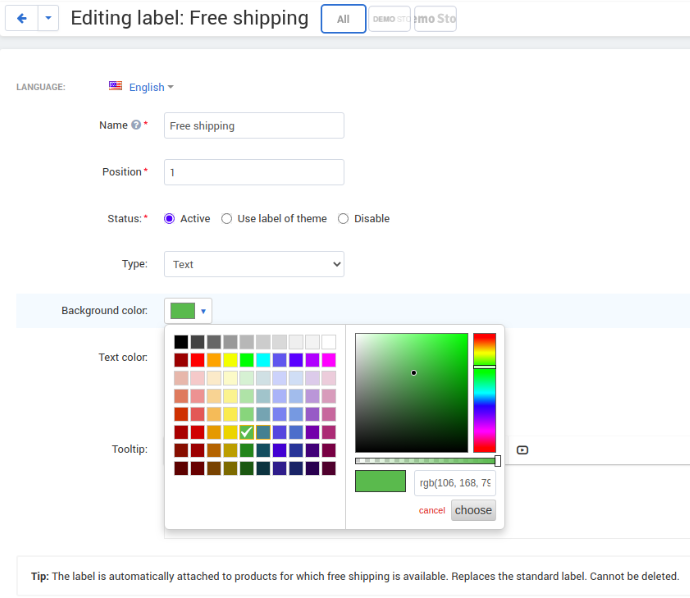Pick the orange palette swatch
The image size is (690, 598).
pos(214,360)
